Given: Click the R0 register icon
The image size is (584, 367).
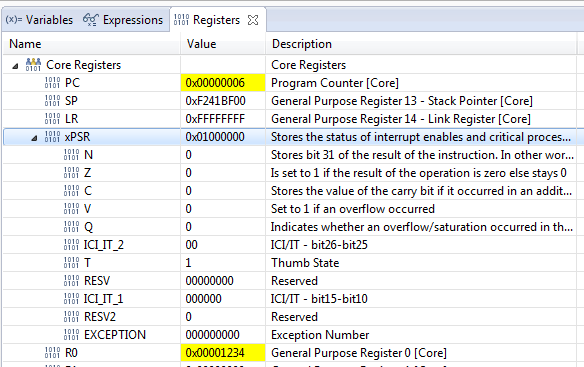Looking at the screenshot, I should [52, 352].
